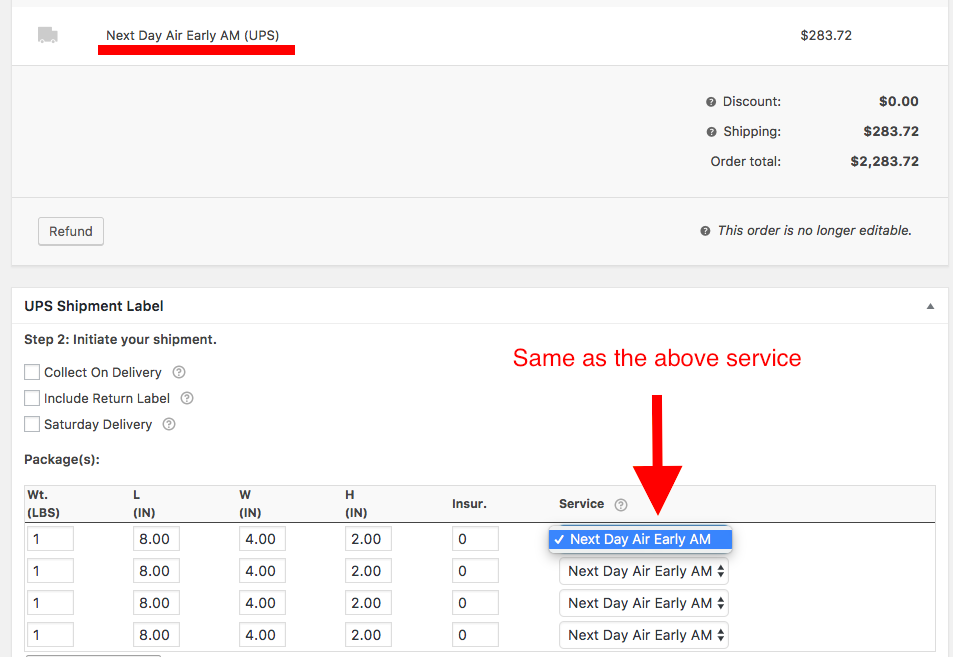Click the height field in the first package row
Screen dimensions: 953x657
pos(368,539)
